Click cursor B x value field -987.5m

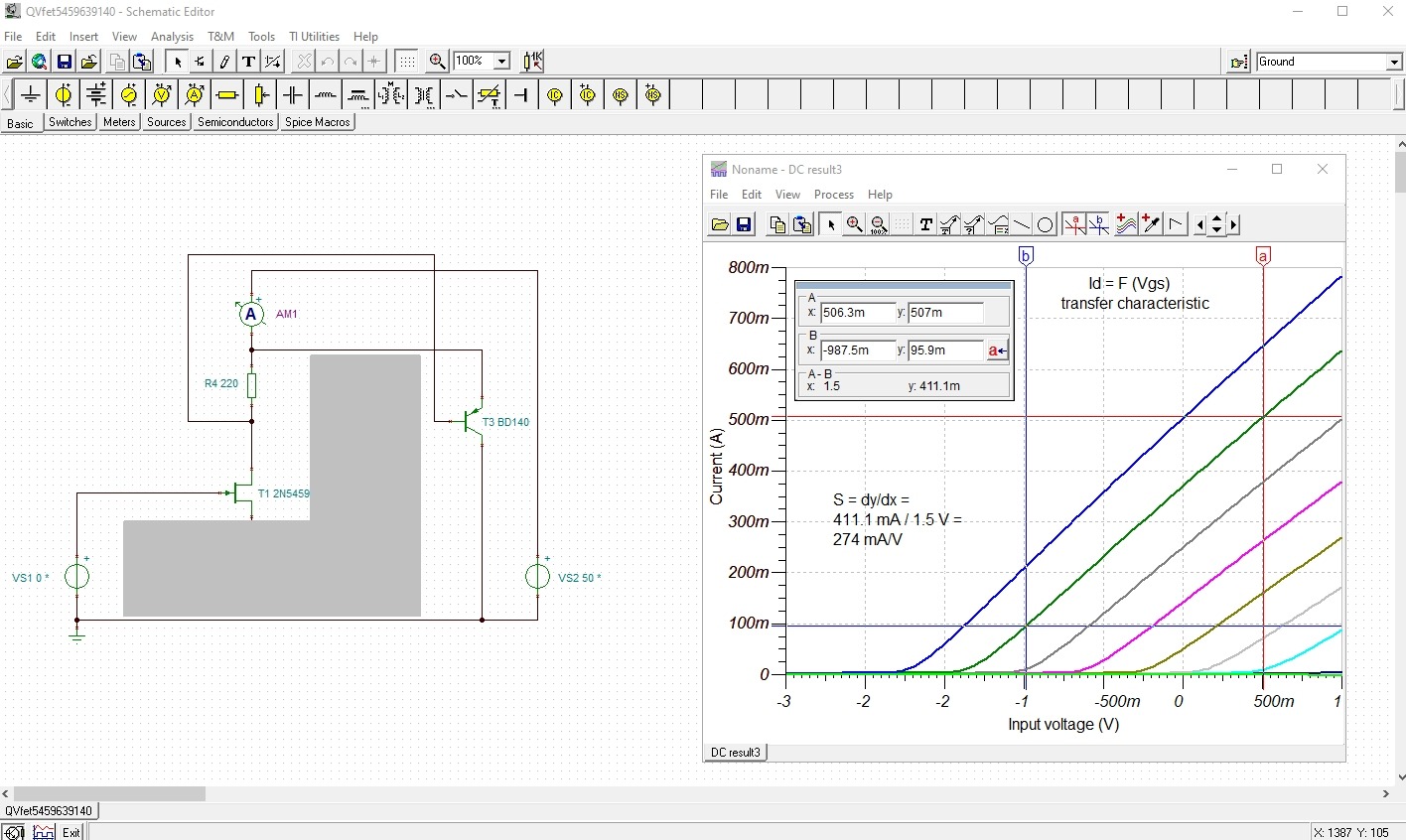click(x=858, y=350)
